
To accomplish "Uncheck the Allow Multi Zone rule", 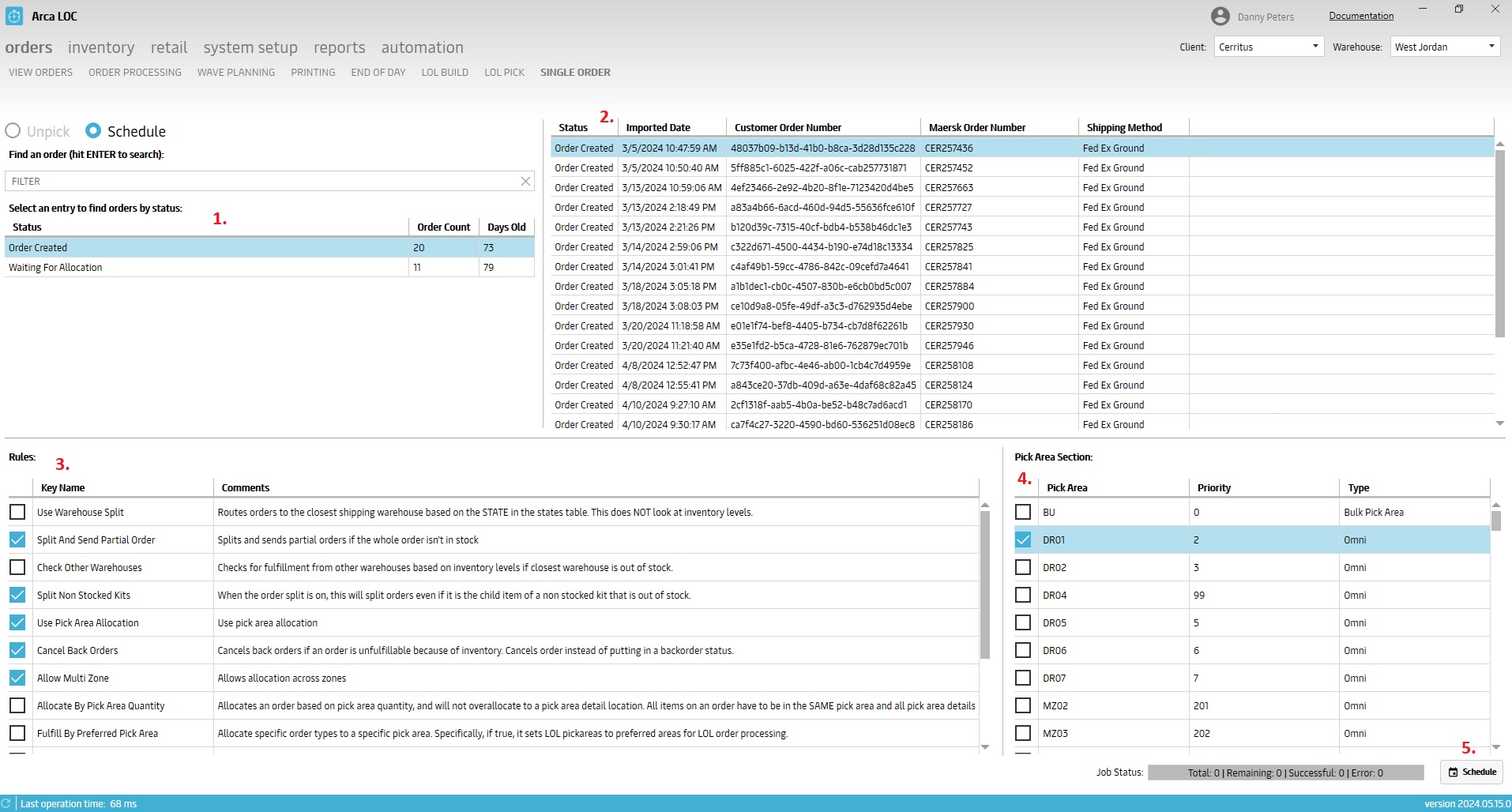I will 17,678.
